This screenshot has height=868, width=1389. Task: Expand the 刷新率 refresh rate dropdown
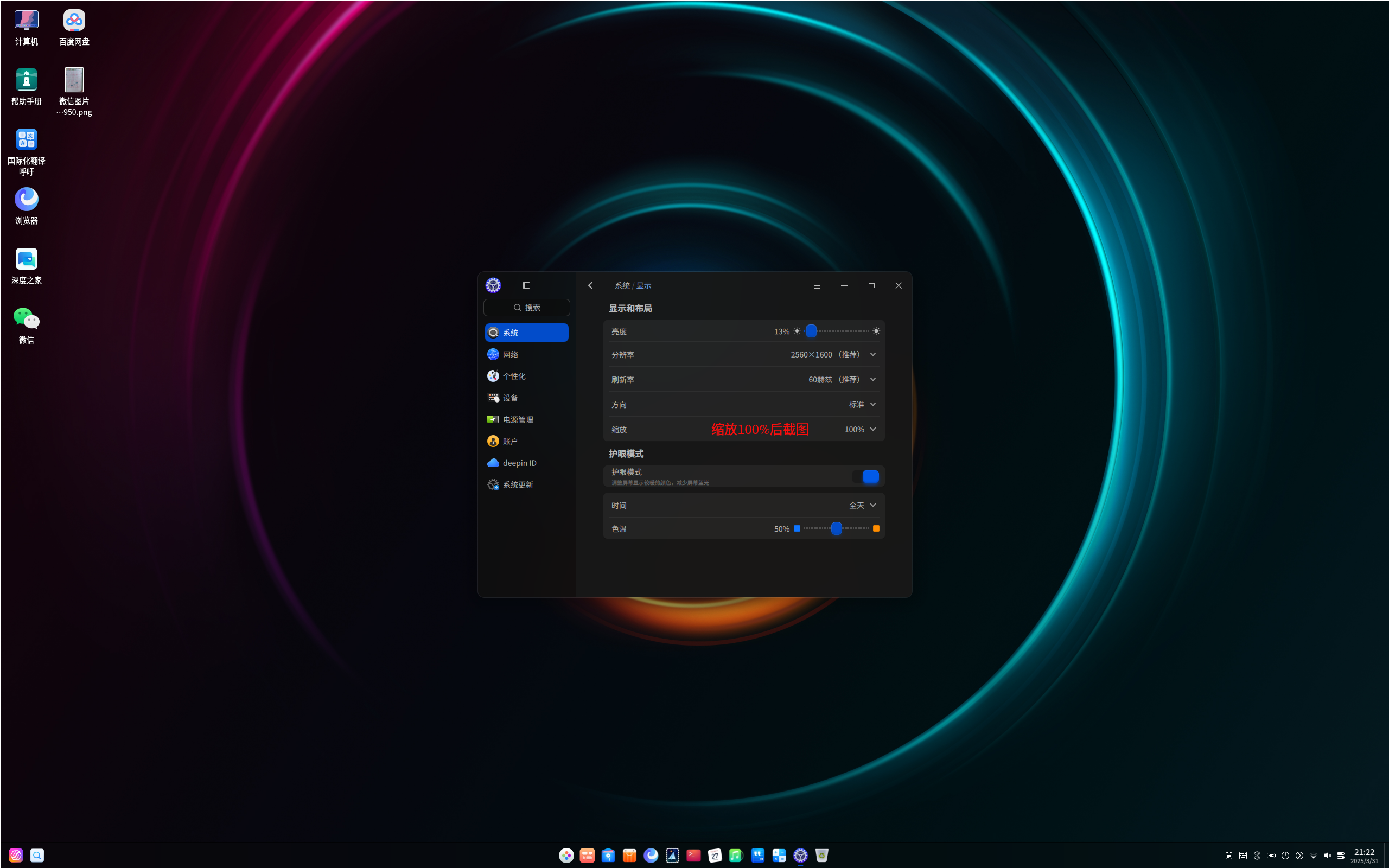pos(843,379)
